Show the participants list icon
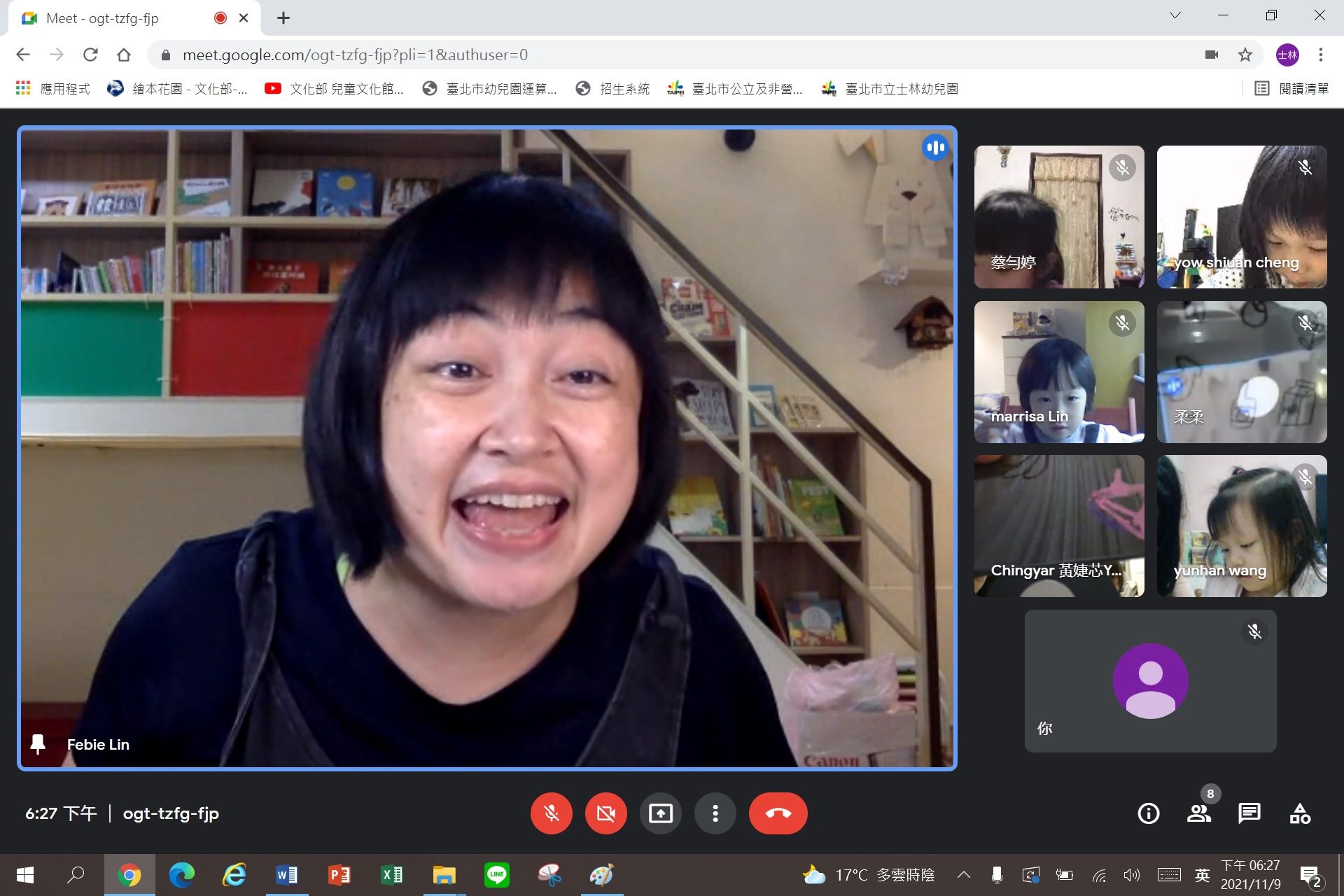The image size is (1344, 896). (1198, 813)
